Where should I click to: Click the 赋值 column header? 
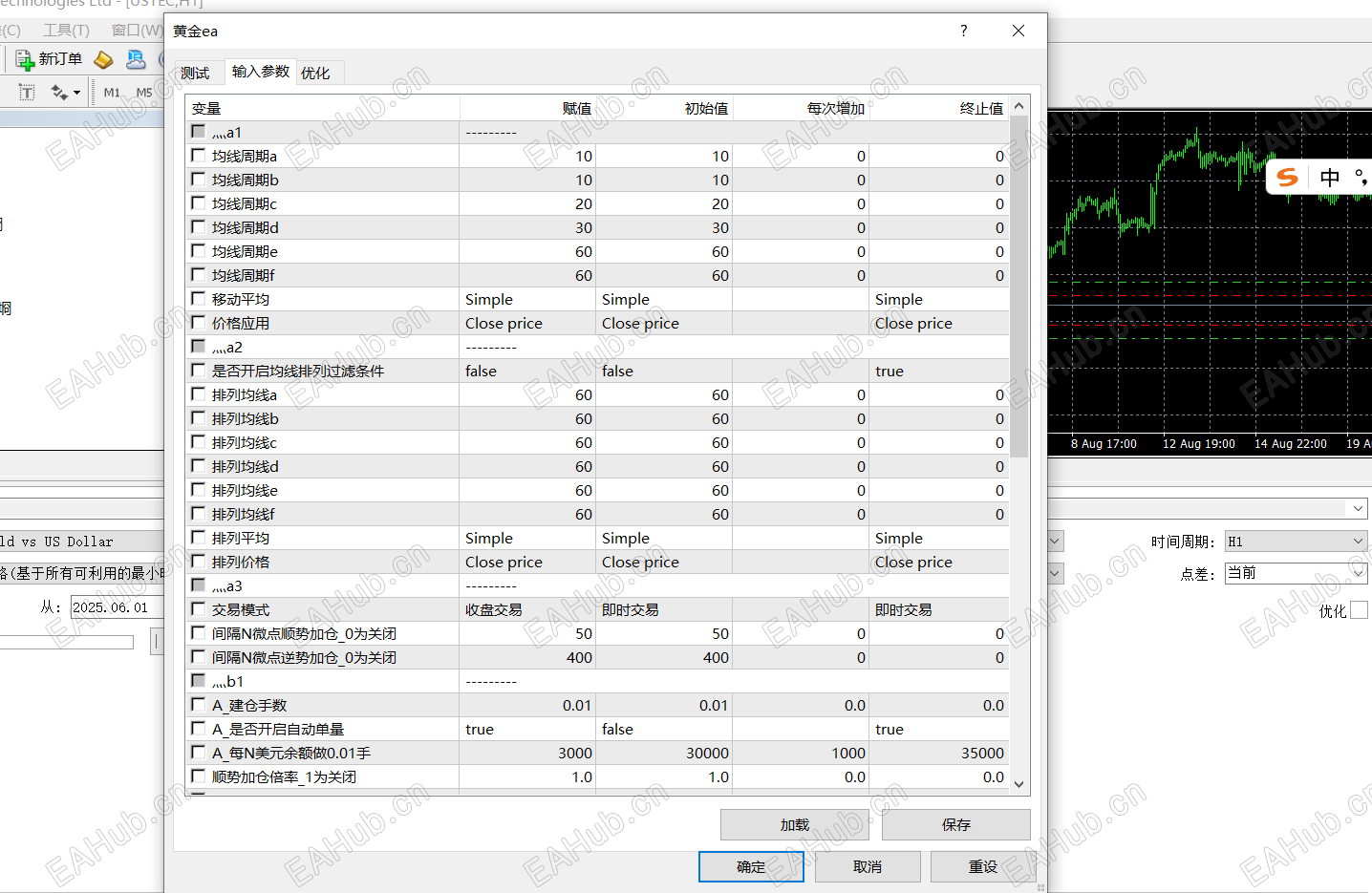527,108
